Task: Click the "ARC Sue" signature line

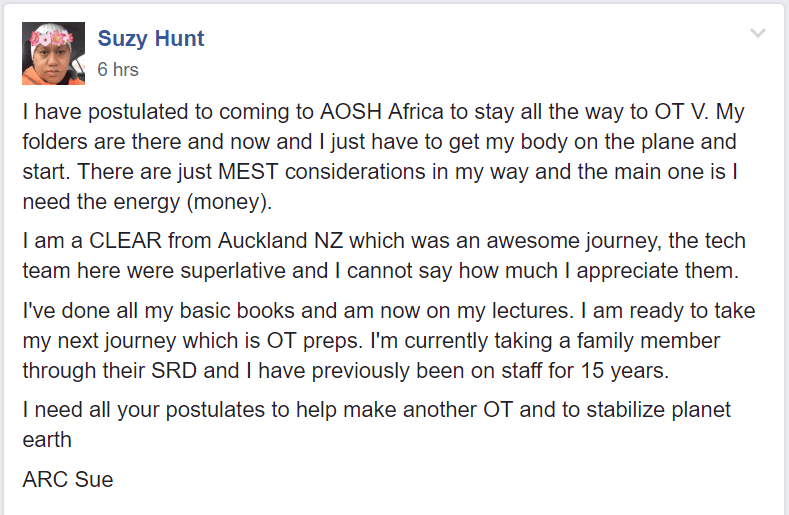Action: [68, 480]
